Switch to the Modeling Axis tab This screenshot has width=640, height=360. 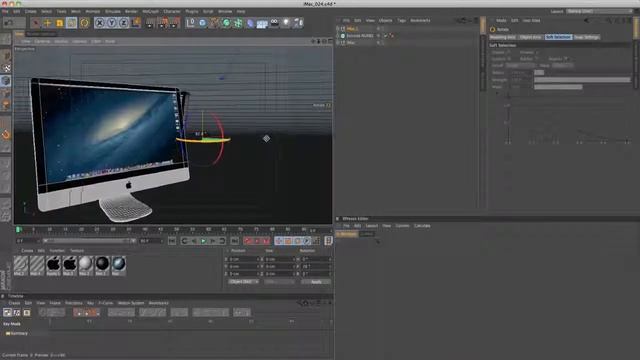(x=503, y=37)
